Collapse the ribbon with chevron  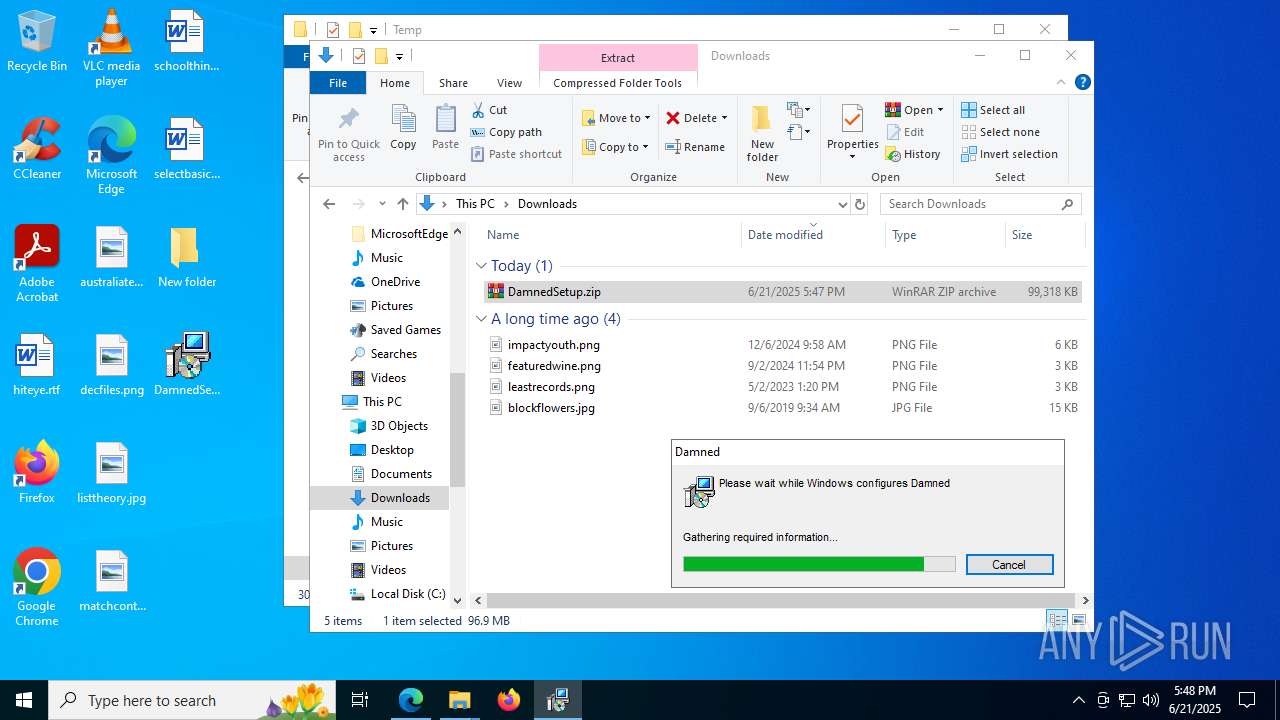pyautogui.click(x=1061, y=83)
